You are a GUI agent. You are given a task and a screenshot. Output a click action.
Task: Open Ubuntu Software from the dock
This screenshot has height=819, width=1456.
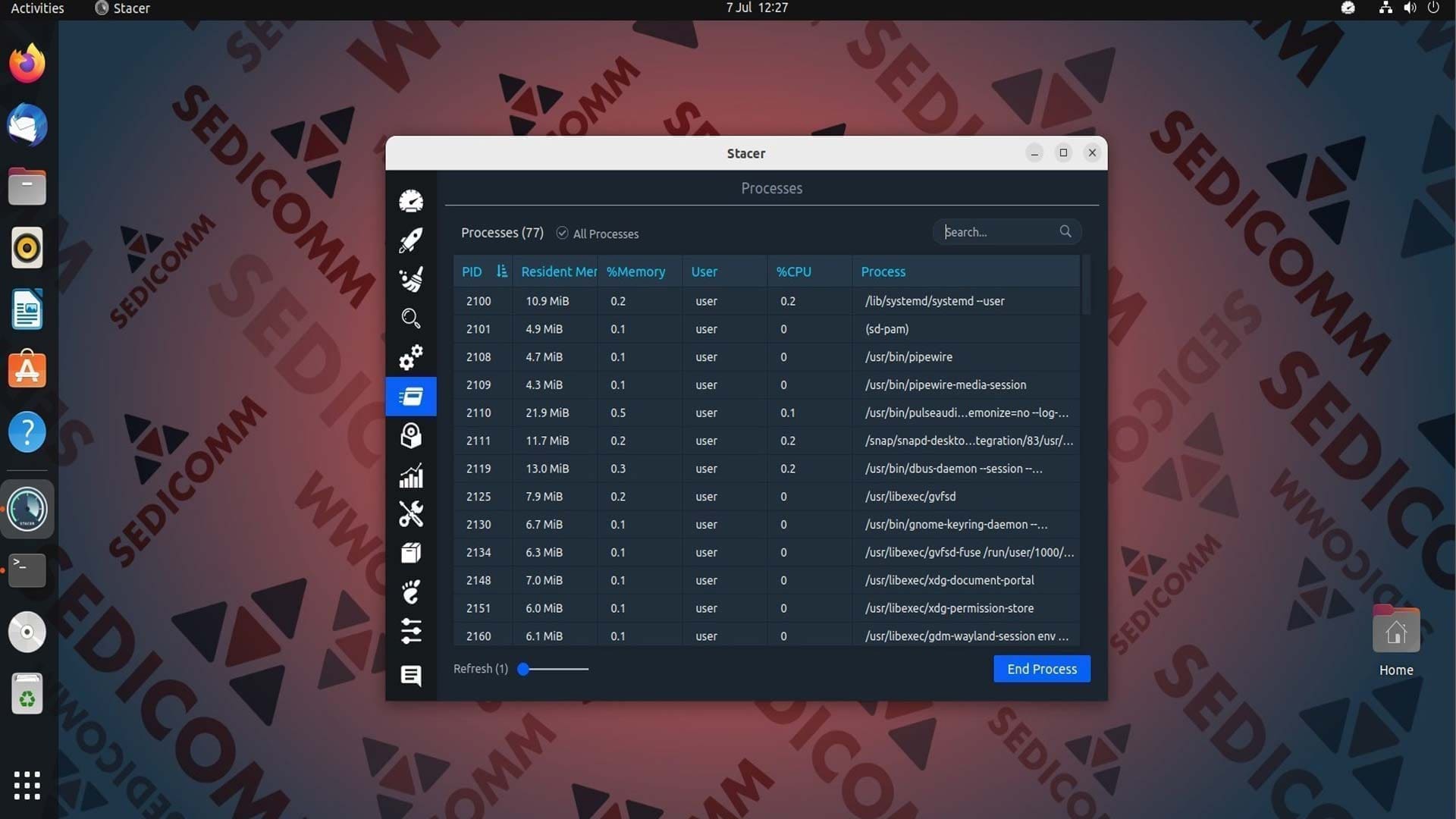[27, 370]
